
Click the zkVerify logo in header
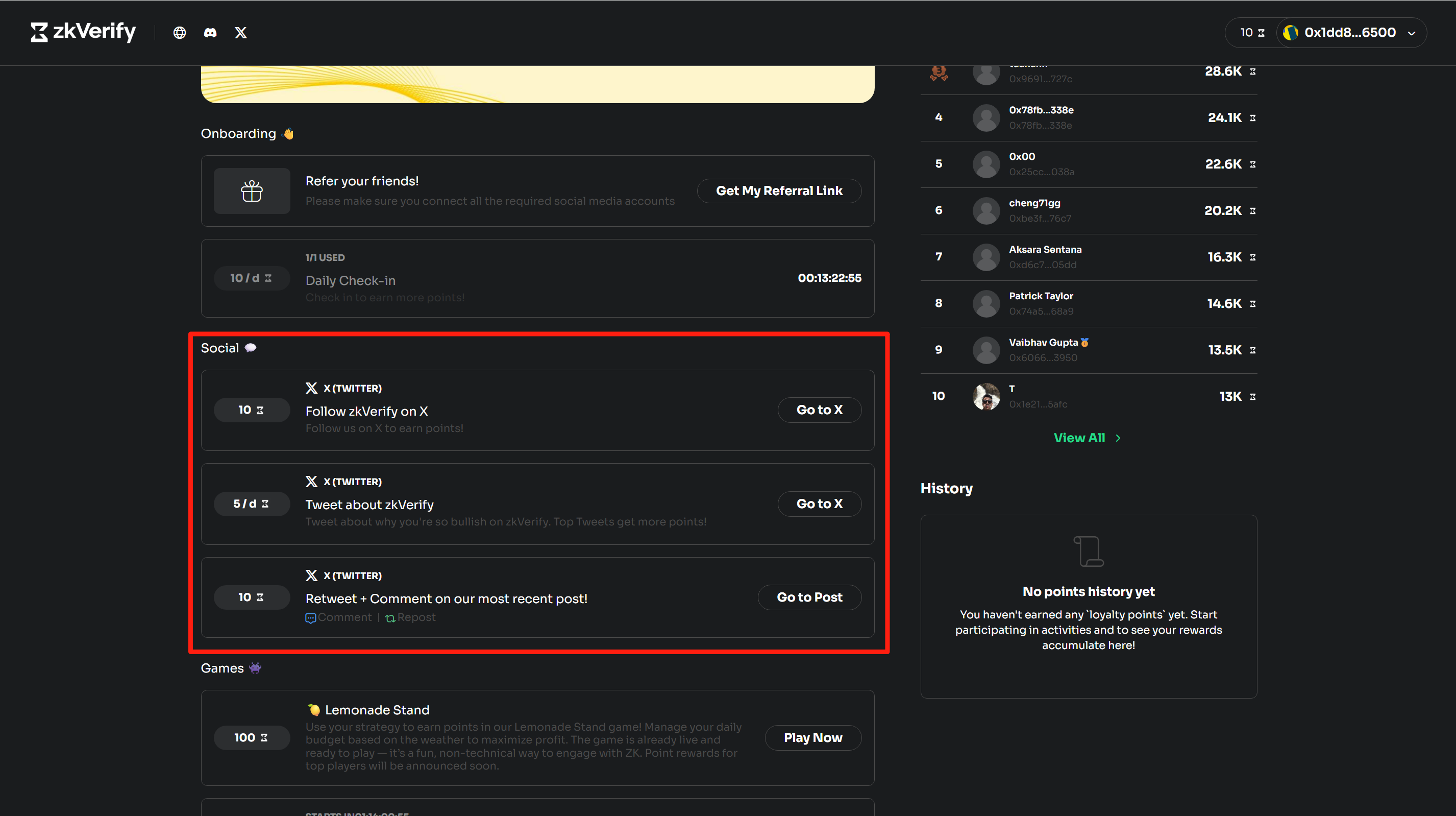pos(83,32)
